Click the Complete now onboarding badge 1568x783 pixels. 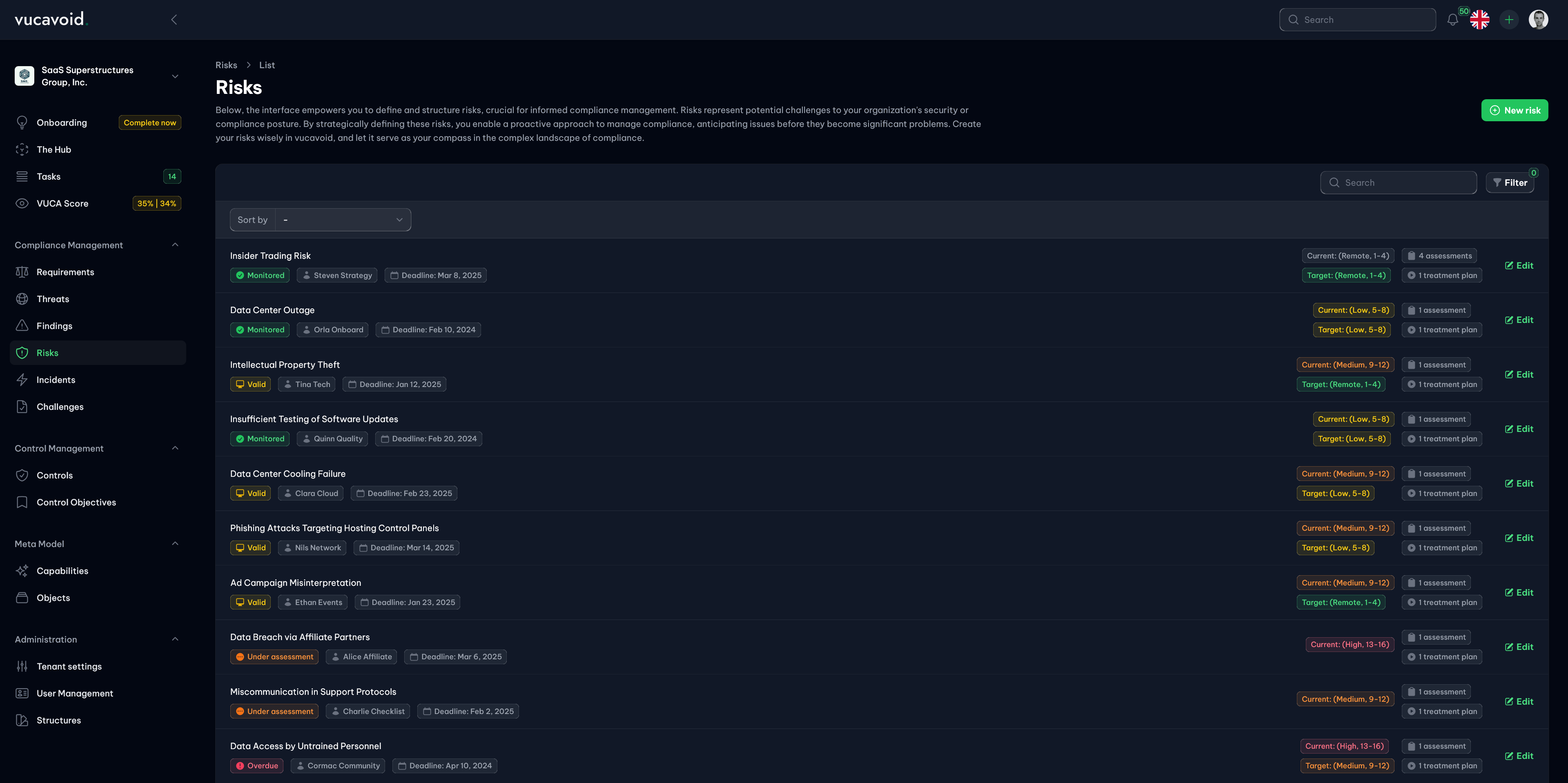(149, 122)
